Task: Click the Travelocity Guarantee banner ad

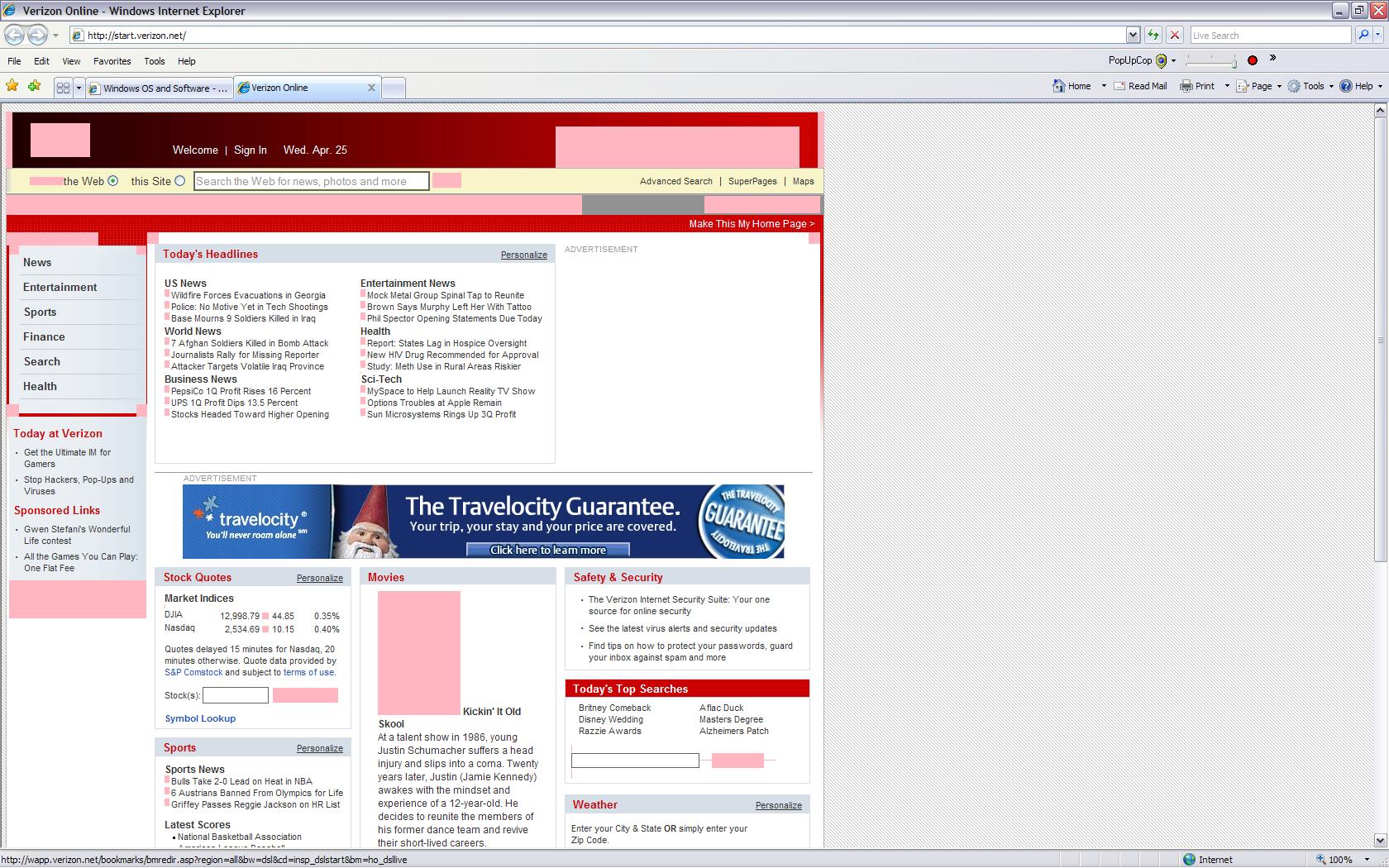Action: [484, 522]
